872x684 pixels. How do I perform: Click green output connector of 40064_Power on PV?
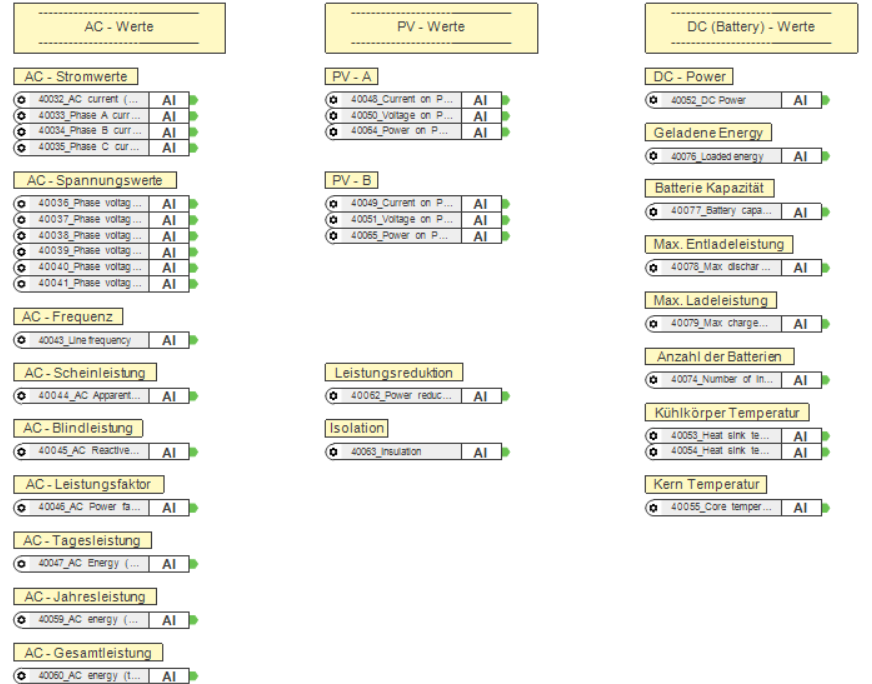pos(506,132)
